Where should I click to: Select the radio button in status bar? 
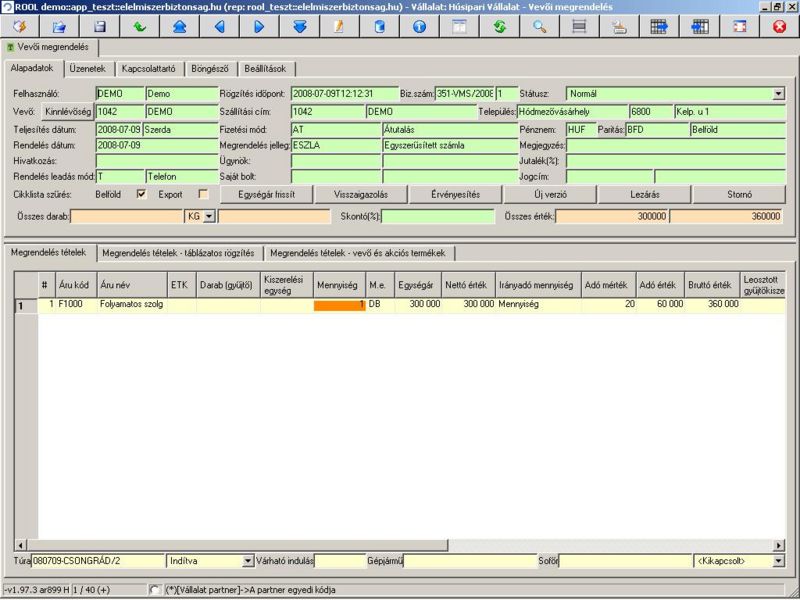pos(154,590)
